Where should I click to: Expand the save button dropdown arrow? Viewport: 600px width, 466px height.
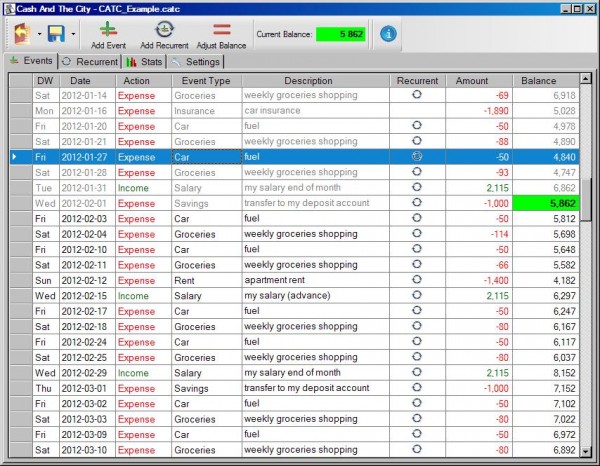click(x=74, y=35)
